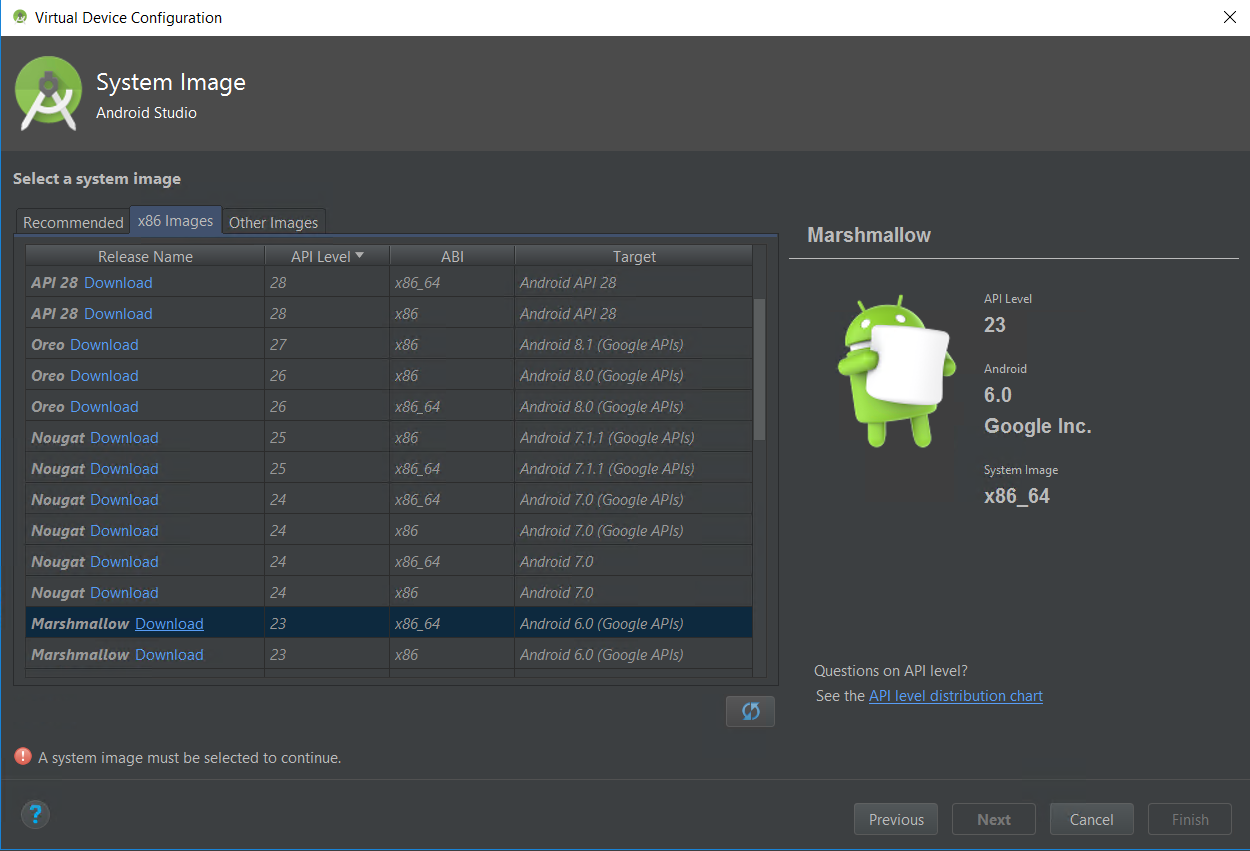Download Nougat 7.0 Google APIs x86_64 image
The image size is (1250, 851).
click(x=124, y=500)
